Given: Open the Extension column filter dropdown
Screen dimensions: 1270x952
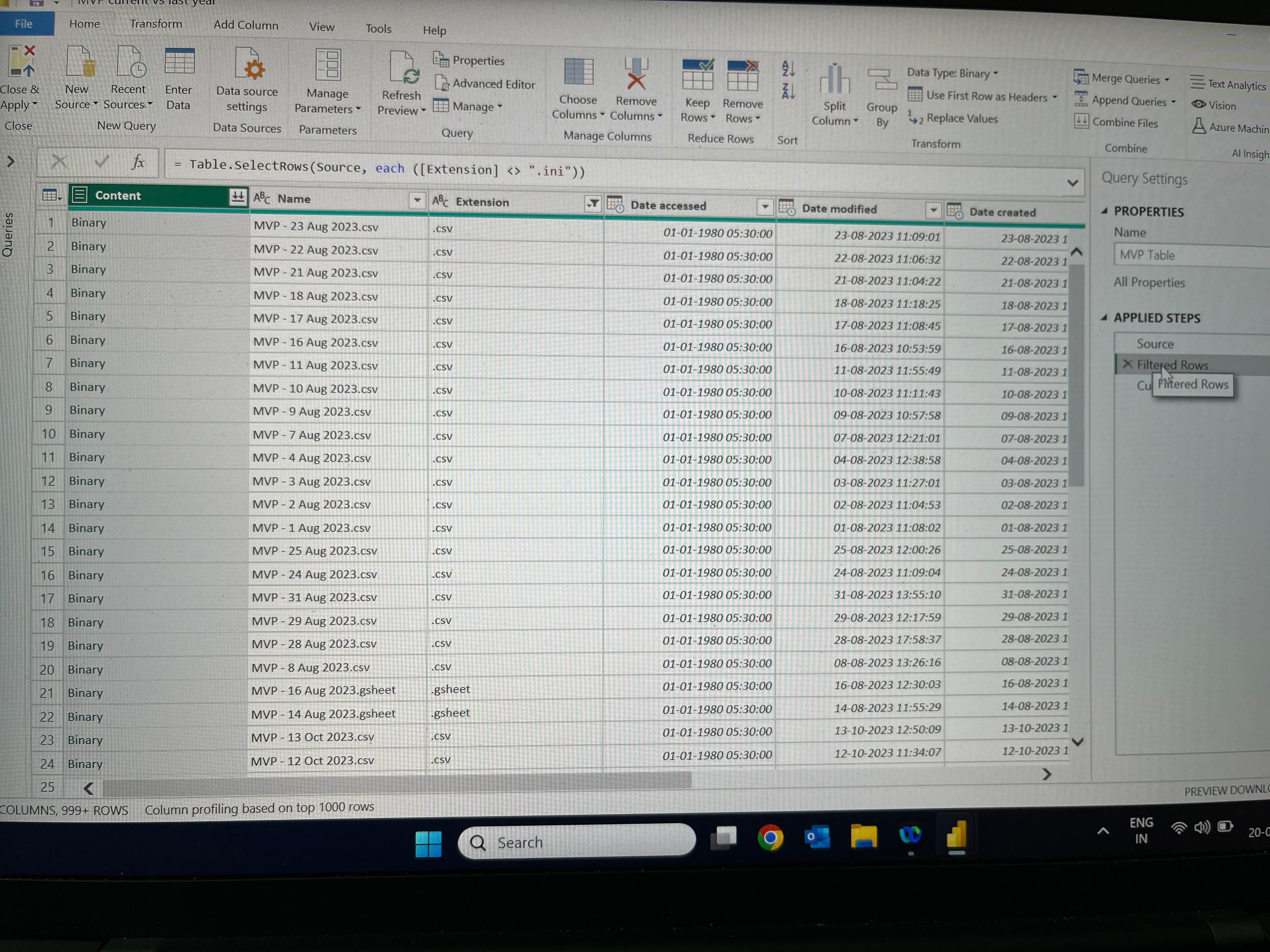Looking at the screenshot, I should (x=592, y=204).
